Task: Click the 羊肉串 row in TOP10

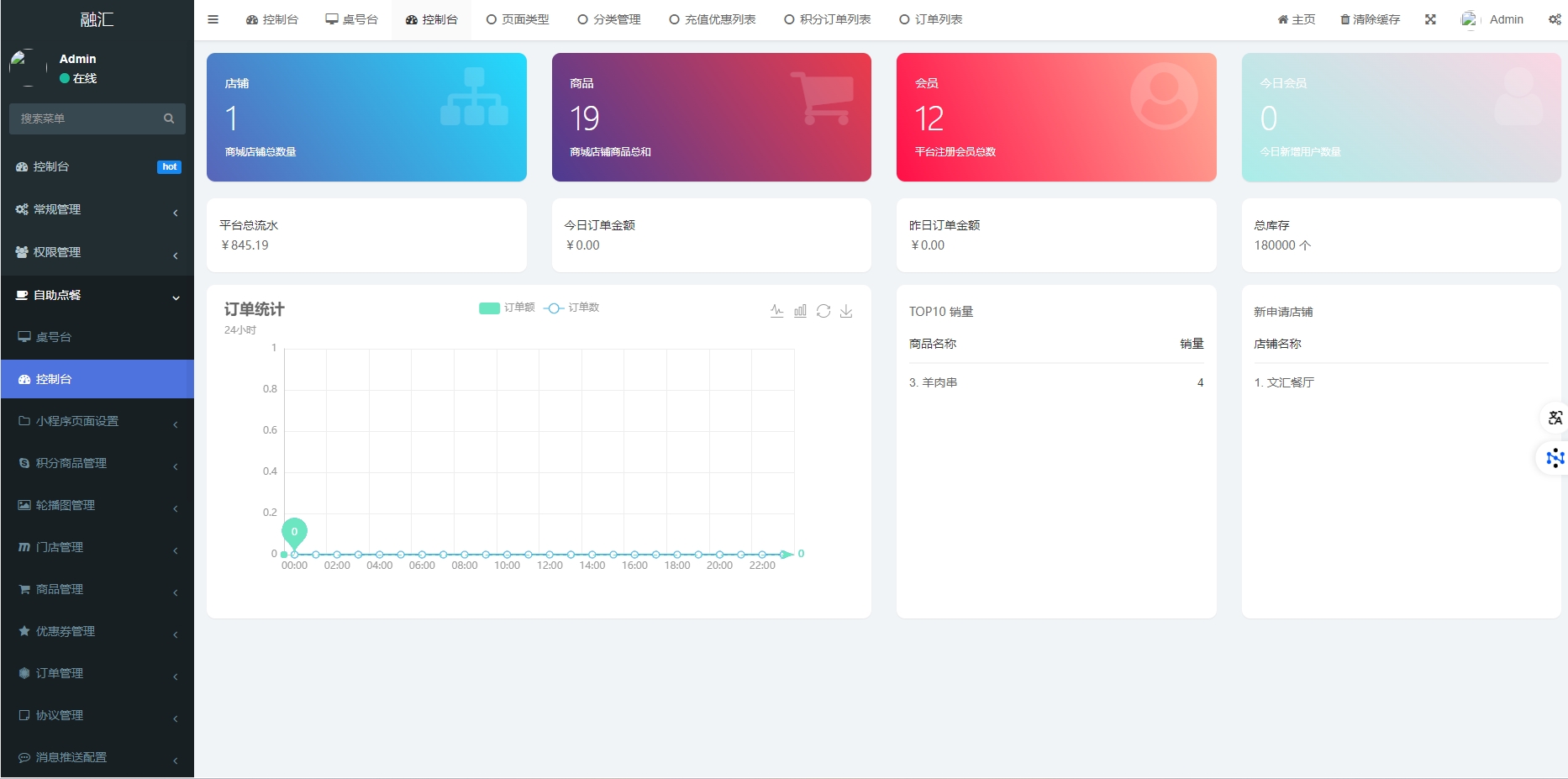Action: point(1056,382)
